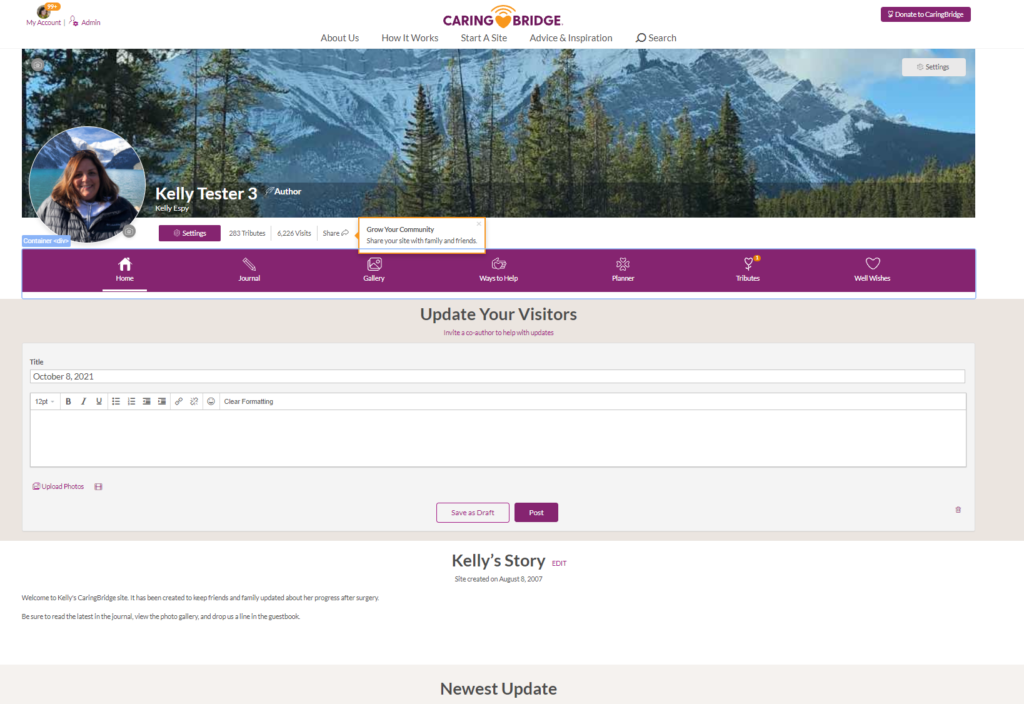This screenshot has width=1024, height=704.
Task: Click Donate to CaringBridge
Action: tap(925, 14)
